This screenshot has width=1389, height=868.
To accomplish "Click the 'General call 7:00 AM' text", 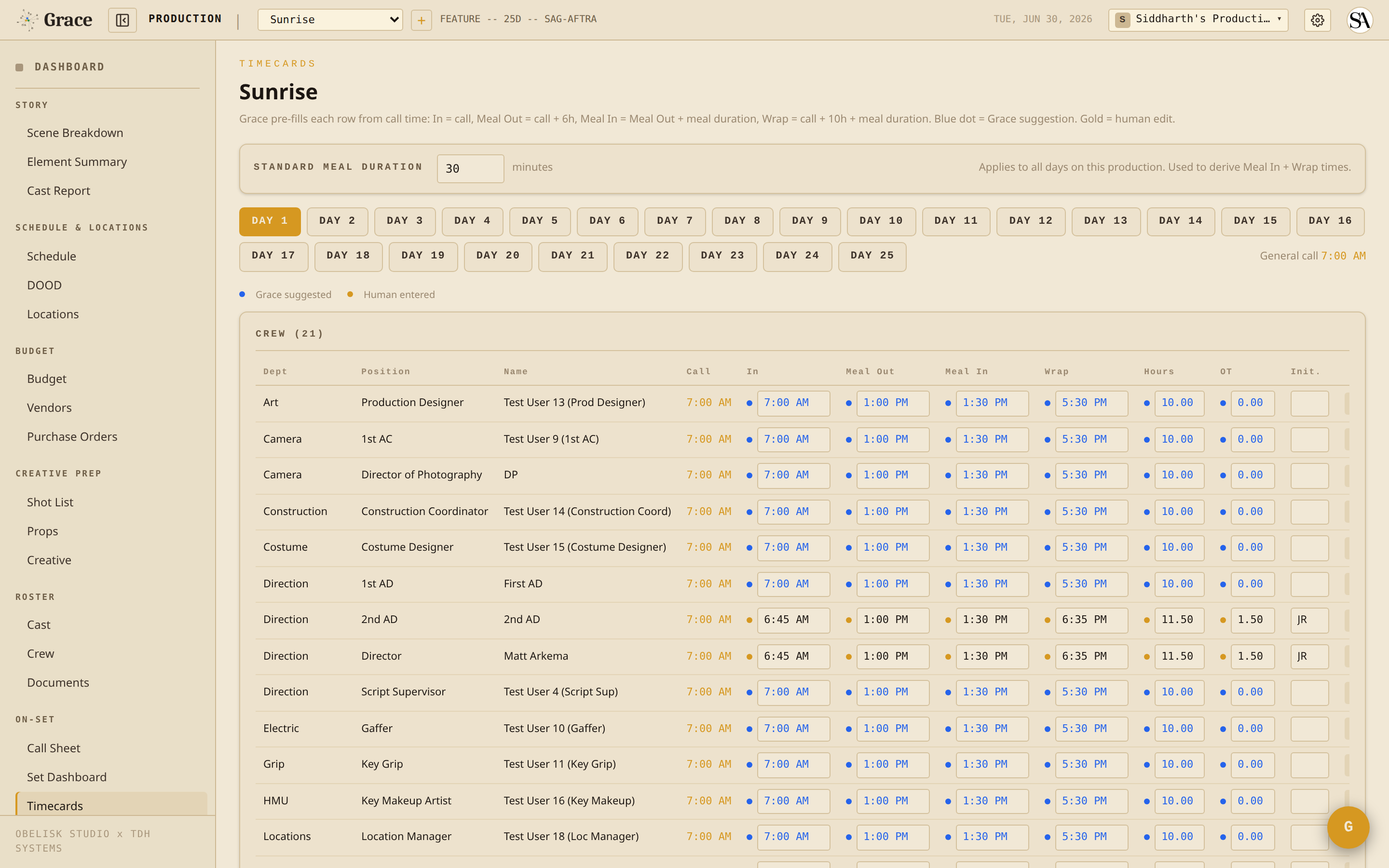I will click(x=1312, y=256).
